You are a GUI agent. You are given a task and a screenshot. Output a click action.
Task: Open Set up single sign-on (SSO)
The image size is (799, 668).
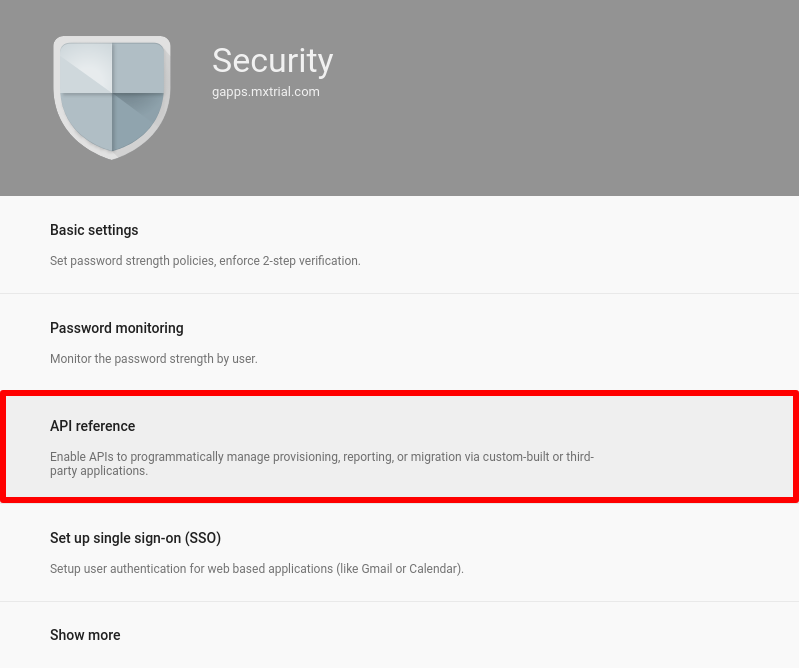(x=135, y=538)
